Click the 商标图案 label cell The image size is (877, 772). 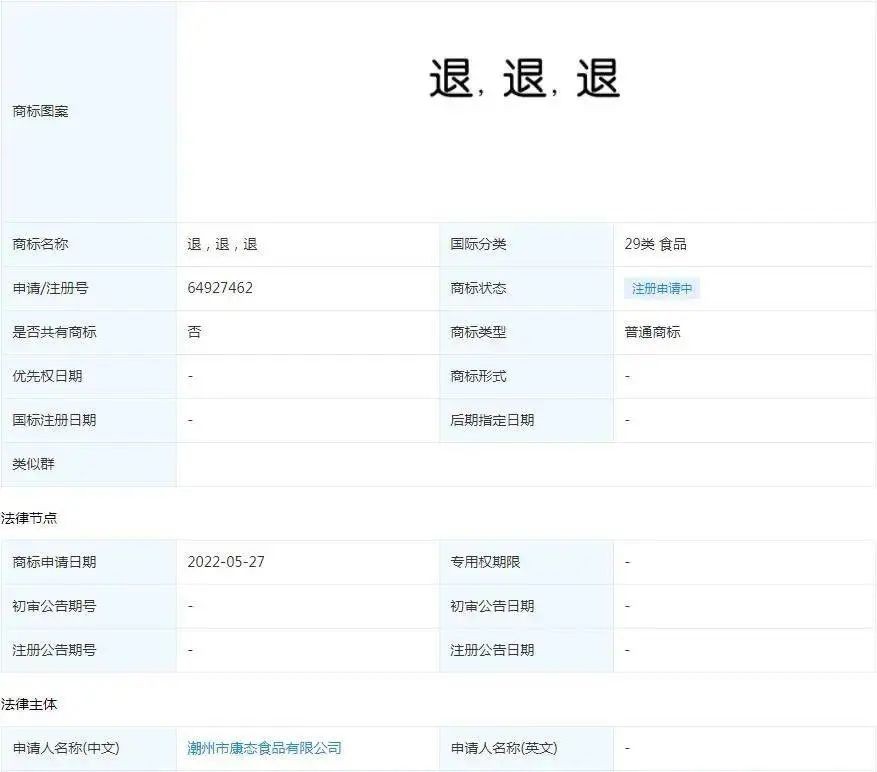(40, 111)
